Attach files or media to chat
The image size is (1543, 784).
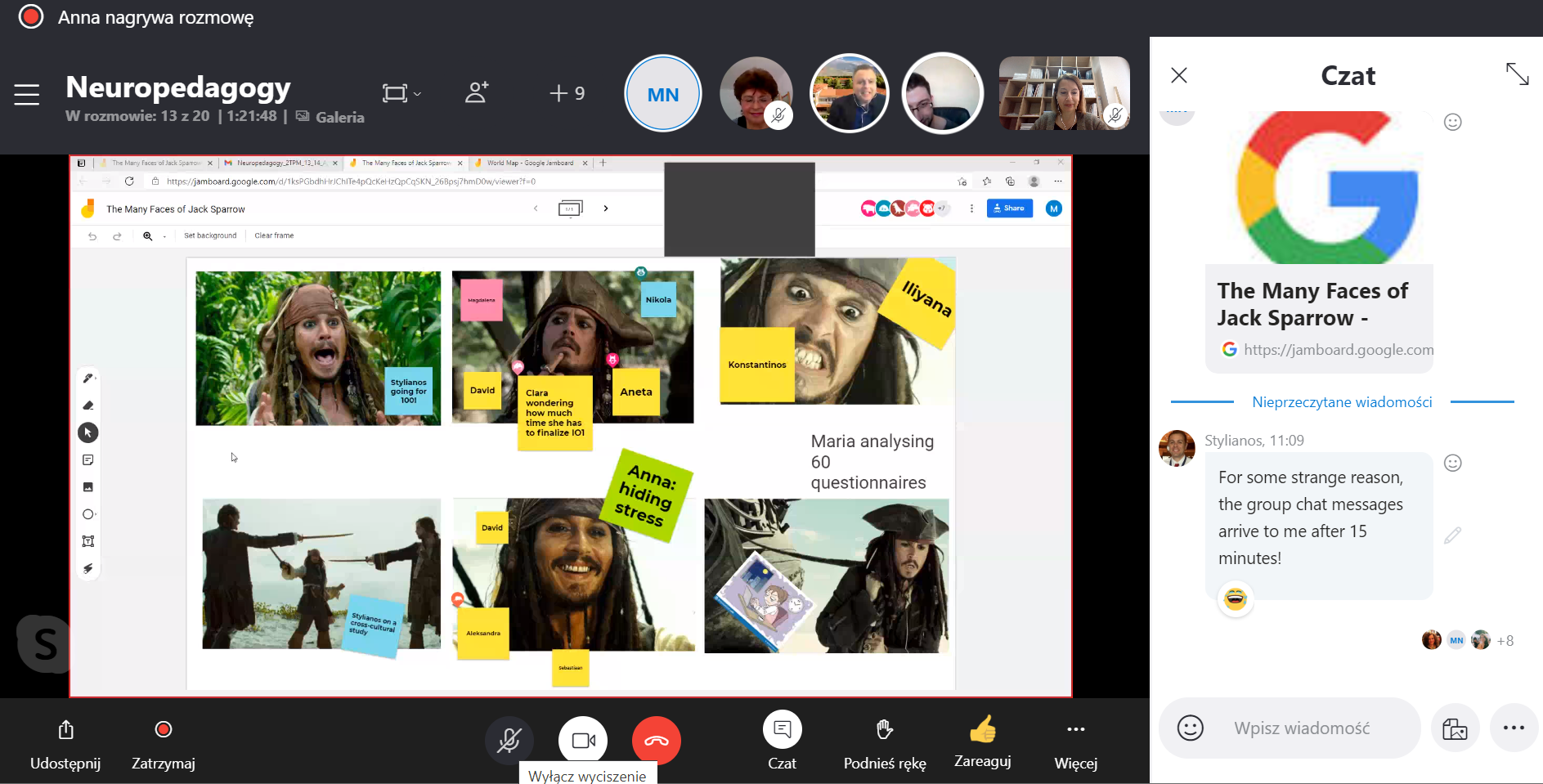[x=1456, y=728]
